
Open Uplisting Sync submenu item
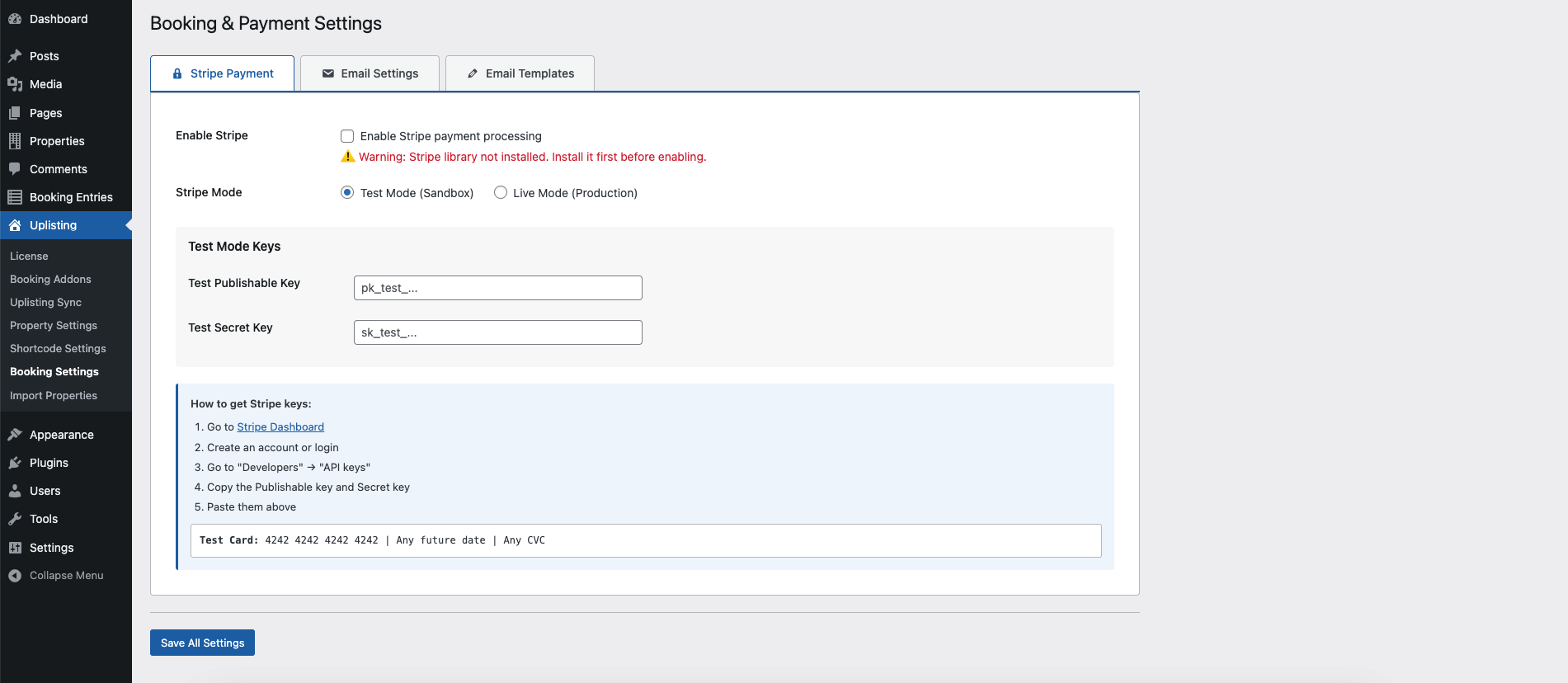45,303
